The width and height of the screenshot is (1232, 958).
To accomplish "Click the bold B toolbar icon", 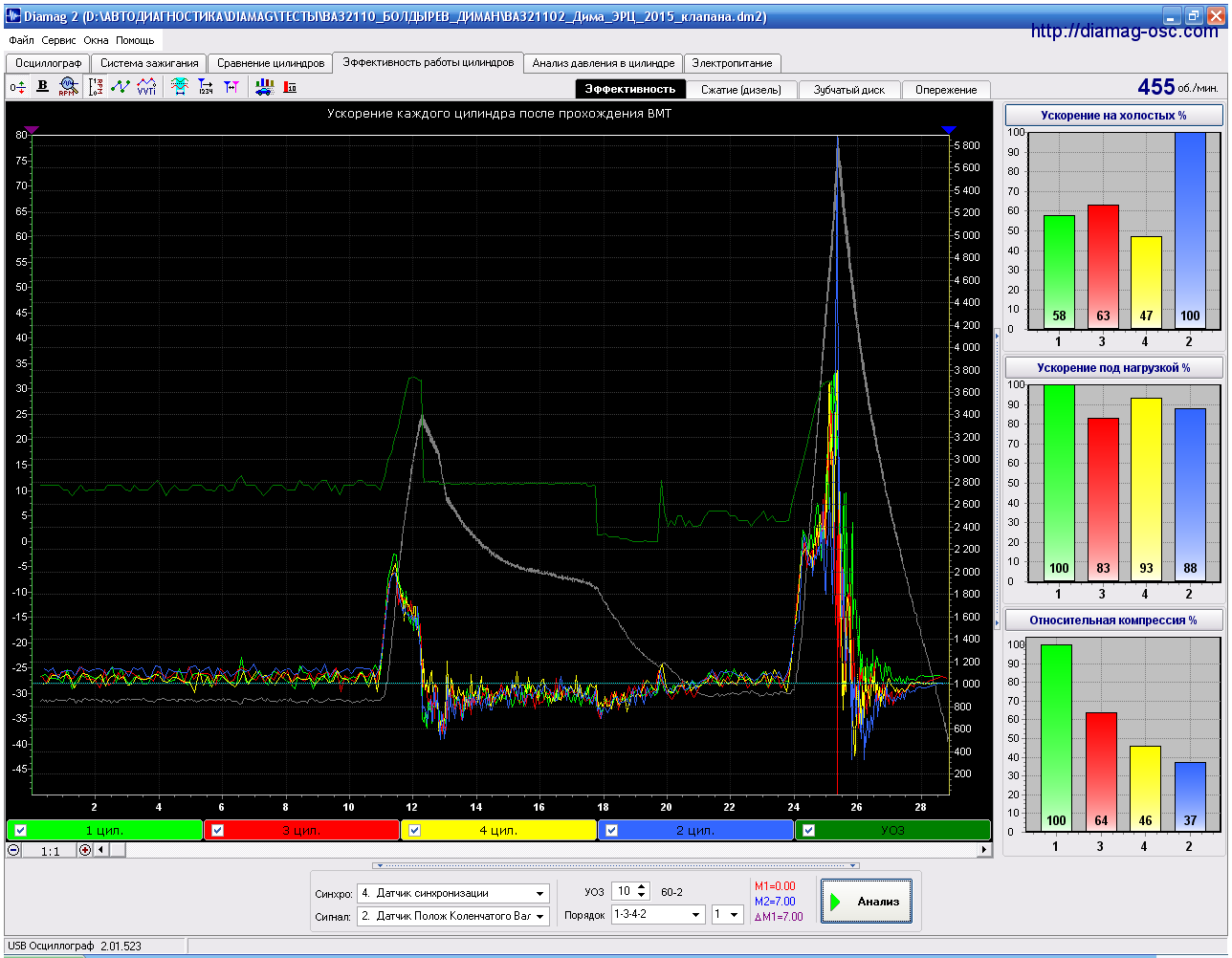I will pyautogui.click(x=42, y=87).
